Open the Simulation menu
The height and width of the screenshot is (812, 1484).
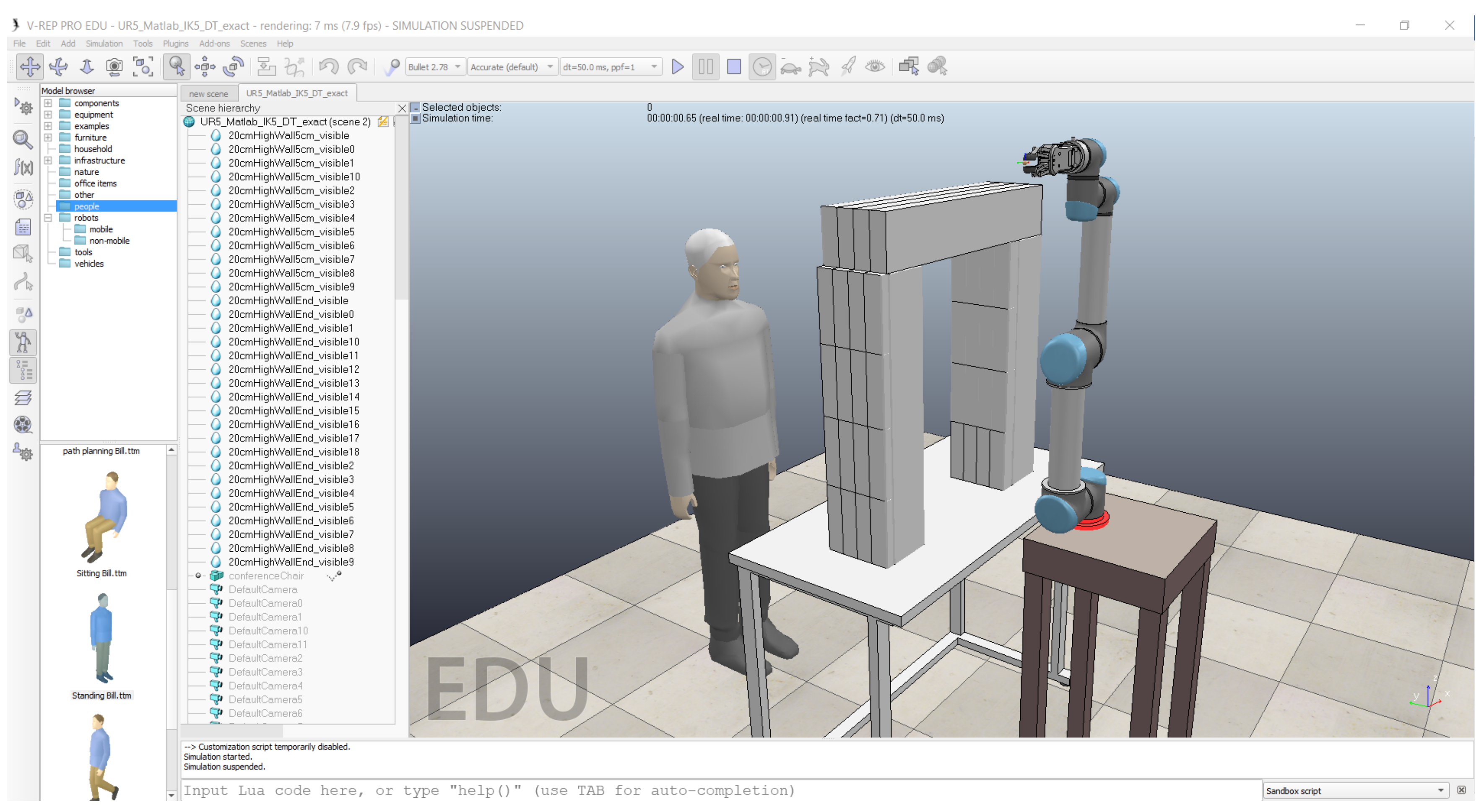pos(104,44)
